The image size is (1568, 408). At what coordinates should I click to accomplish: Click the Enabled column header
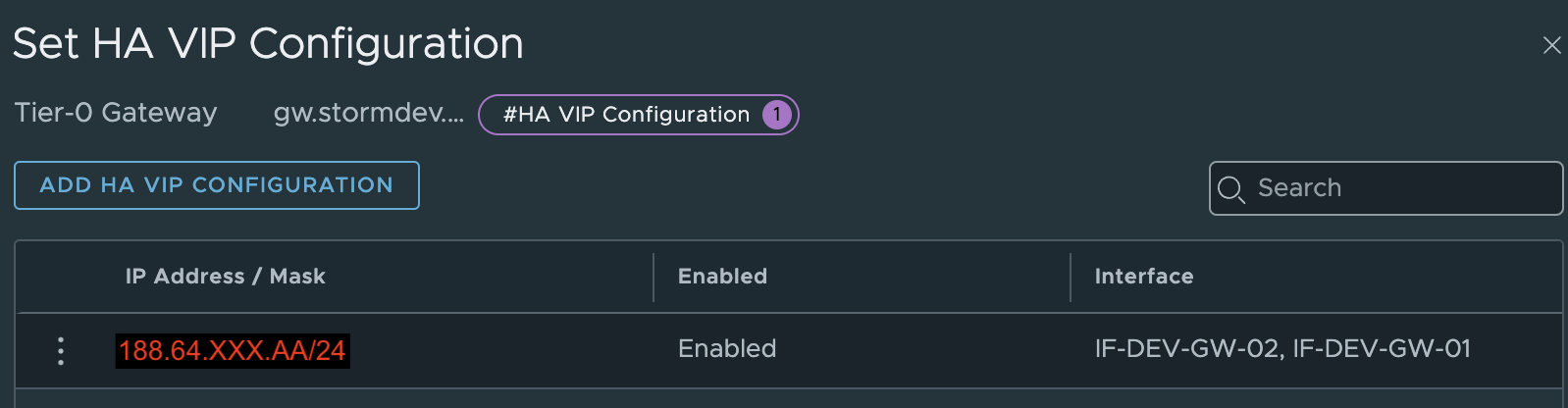click(722, 277)
